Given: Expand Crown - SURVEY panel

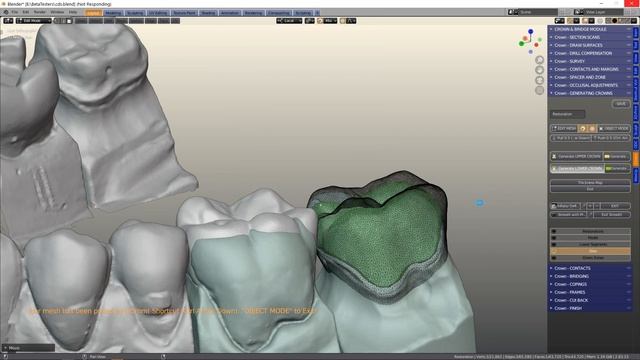Looking at the screenshot, I should pyautogui.click(x=590, y=61).
